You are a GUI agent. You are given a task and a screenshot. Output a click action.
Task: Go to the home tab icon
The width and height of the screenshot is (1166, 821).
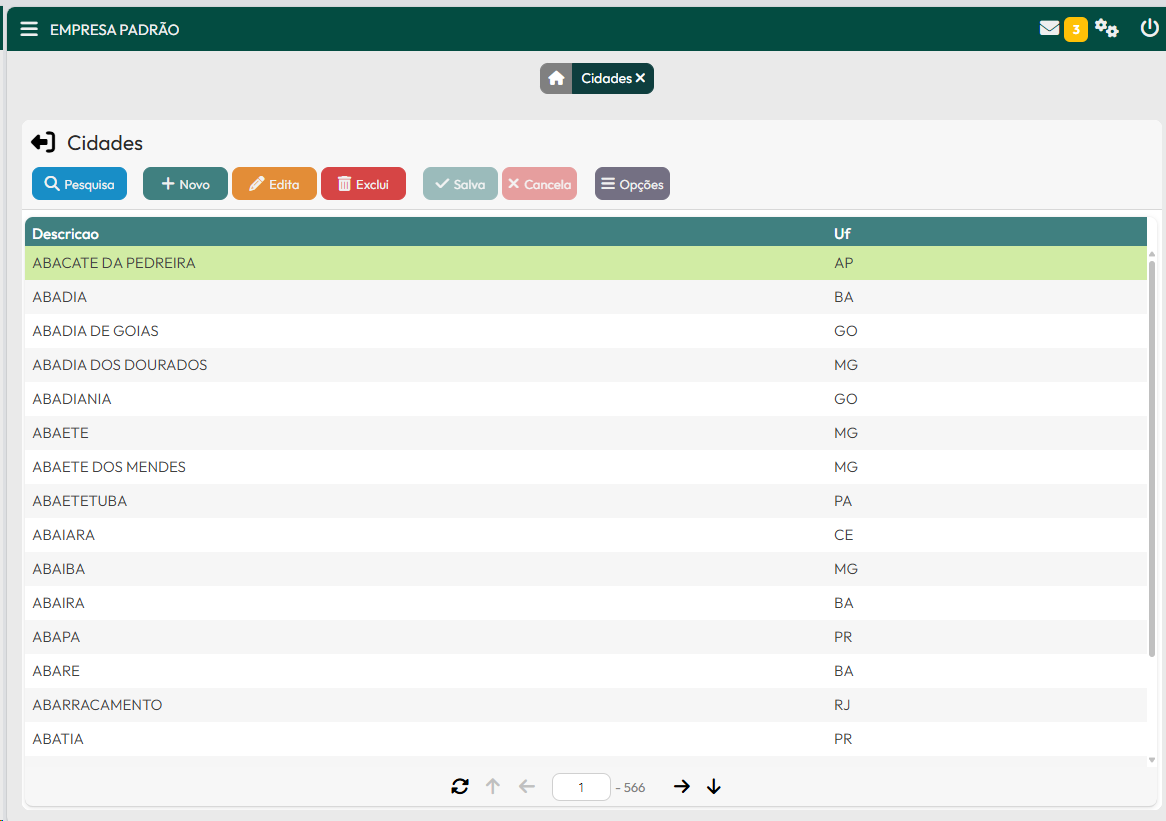pos(556,78)
